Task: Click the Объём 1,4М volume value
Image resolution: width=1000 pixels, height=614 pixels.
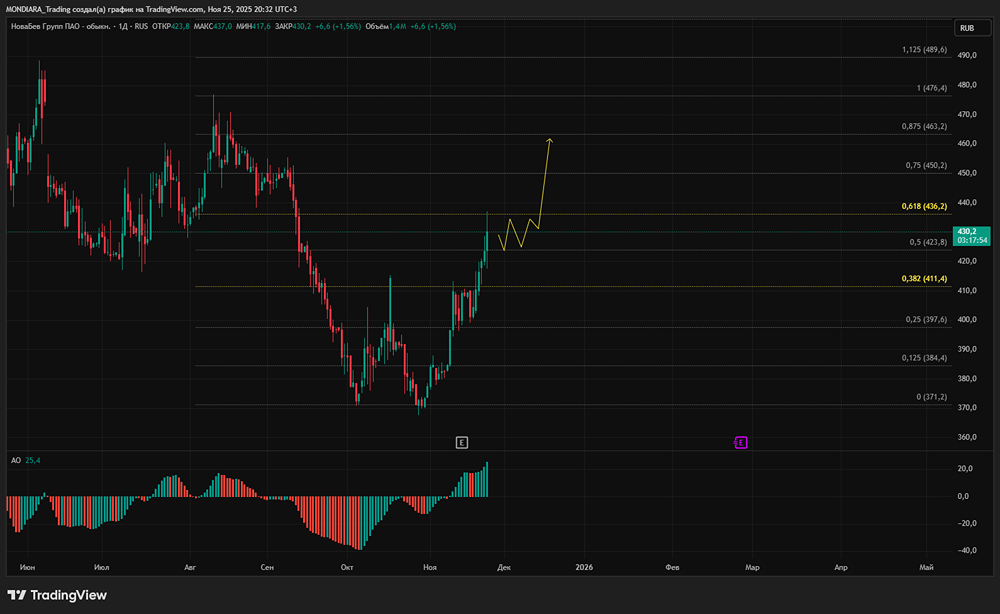Action: point(386,27)
